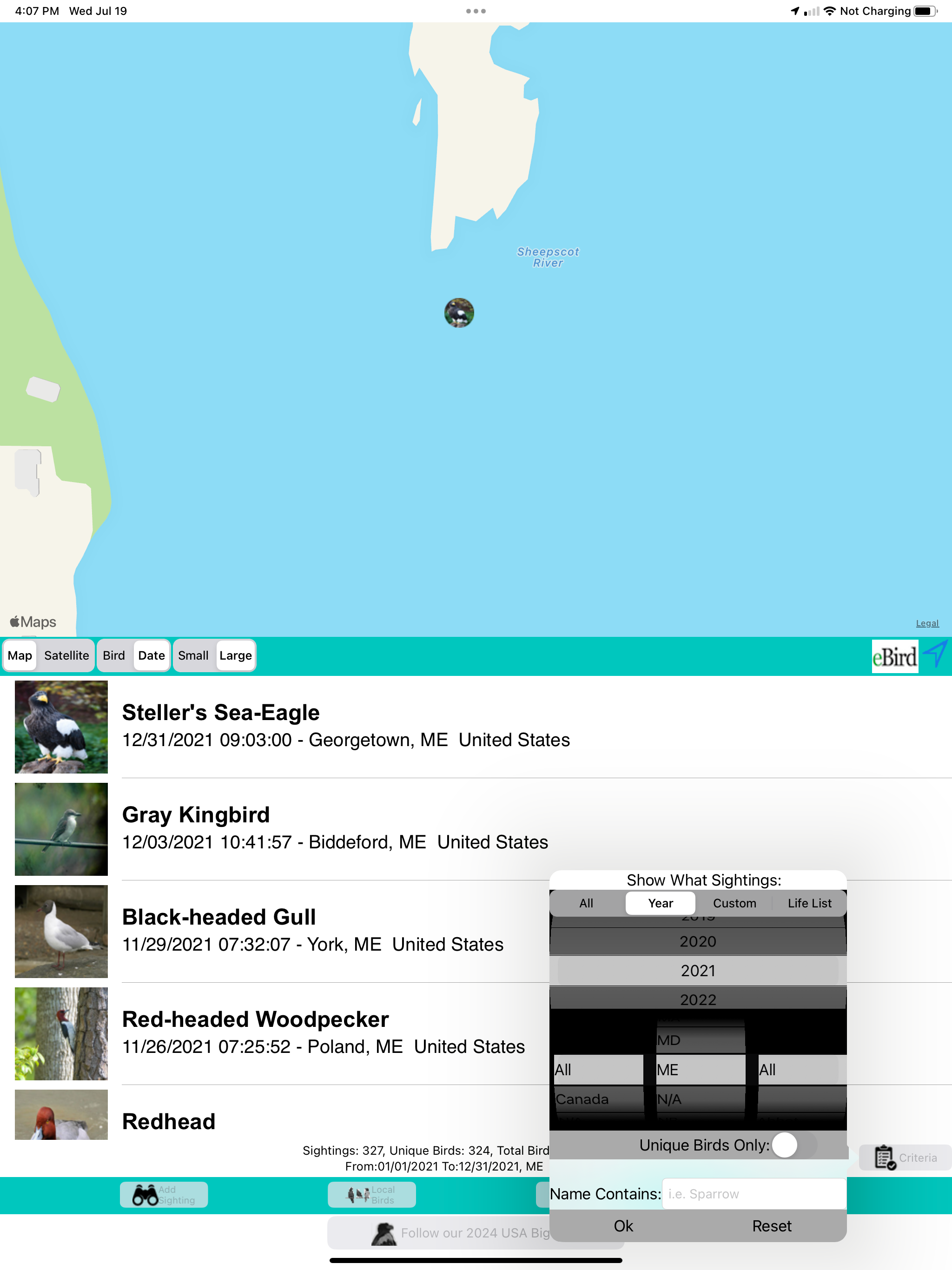Tap the Wi-Fi status icon
Viewport: 952px width, 1270px height.
[x=830, y=11]
